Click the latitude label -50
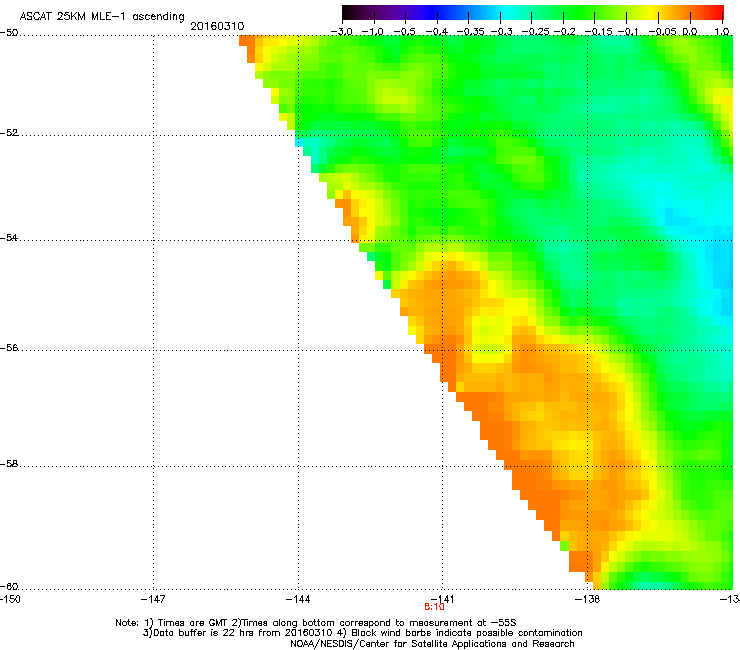Screen dimensions: 740x650 pyautogui.click(x=9, y=33)
